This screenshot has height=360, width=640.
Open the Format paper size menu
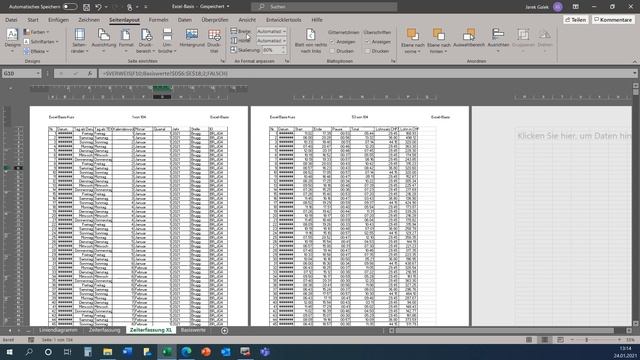click(126, 41)
